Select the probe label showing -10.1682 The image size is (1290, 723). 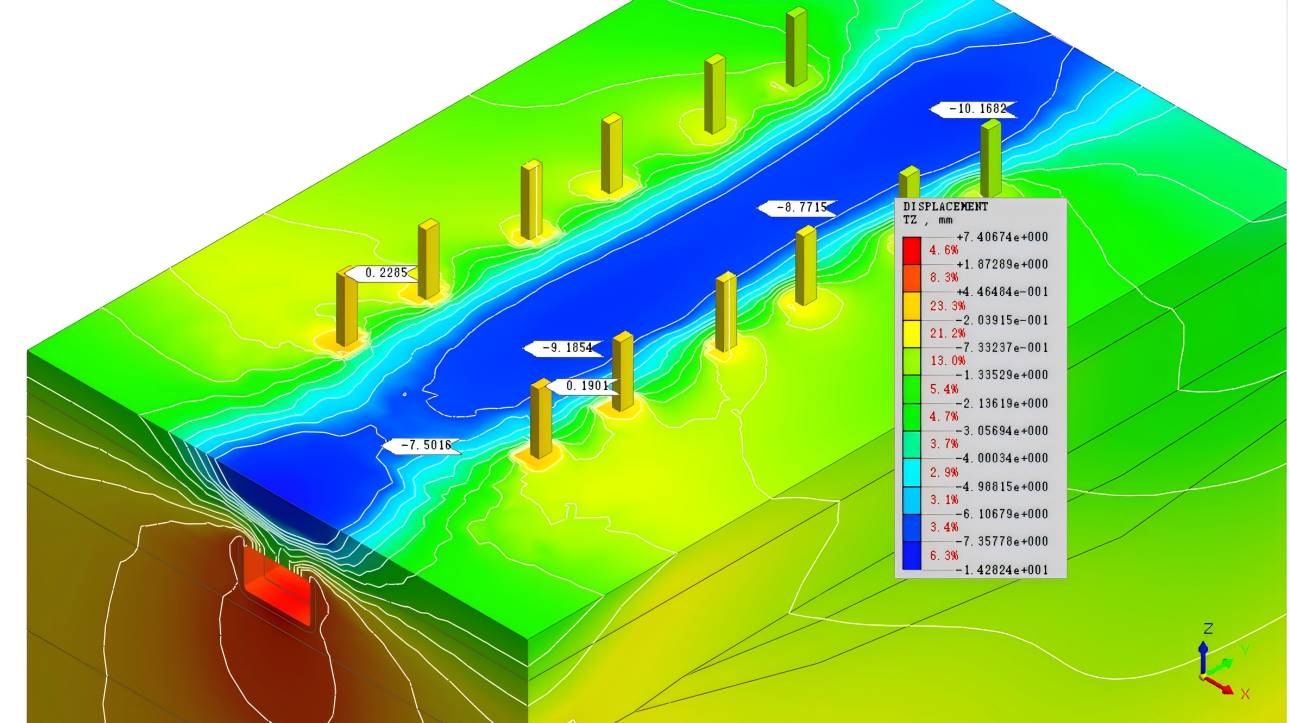[973, 109]
